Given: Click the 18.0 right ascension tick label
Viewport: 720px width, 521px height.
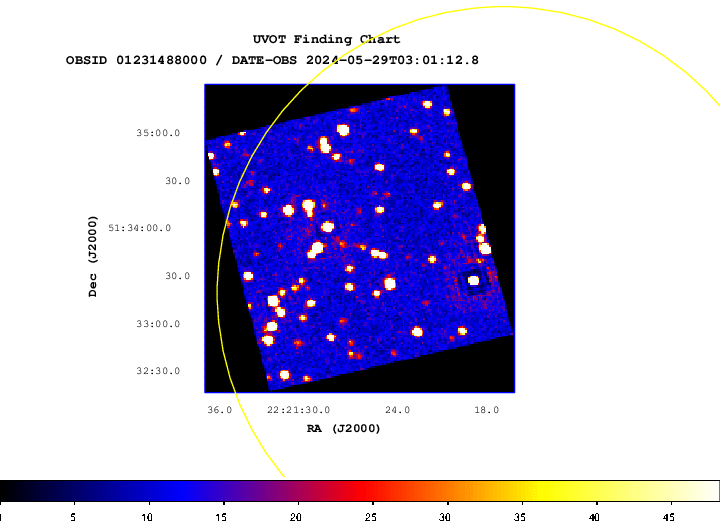Looking at the screenshot, I should (x=487, y=410).
